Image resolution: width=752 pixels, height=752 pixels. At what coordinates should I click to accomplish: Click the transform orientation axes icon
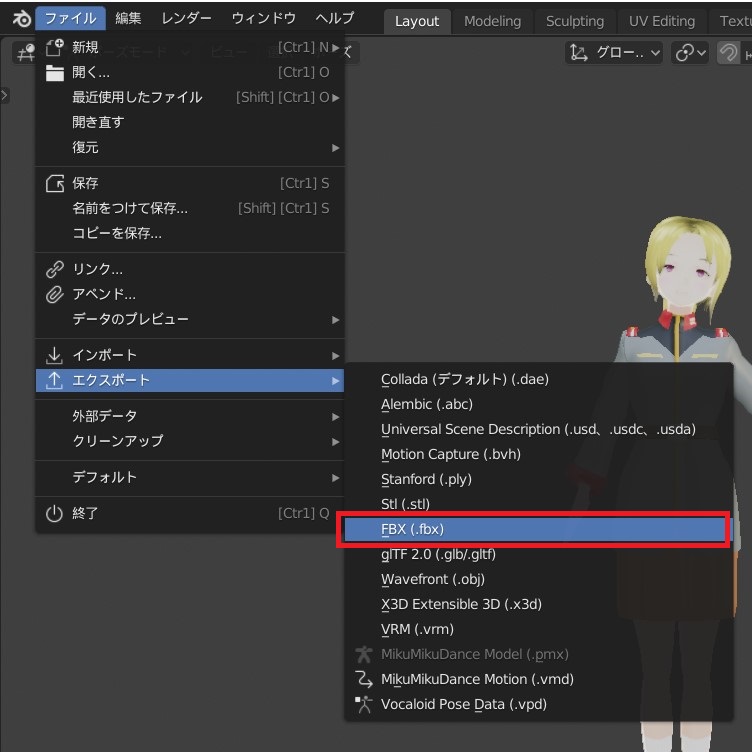[x=579, y=52]
